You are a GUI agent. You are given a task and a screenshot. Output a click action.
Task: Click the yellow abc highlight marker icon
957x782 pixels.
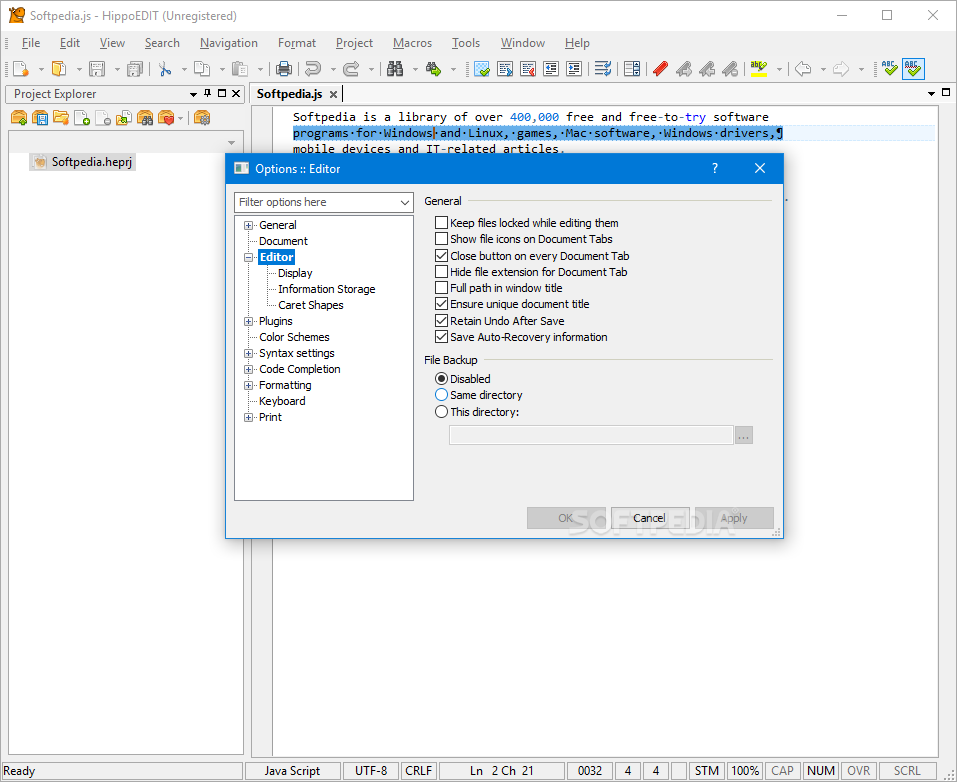click(759, 68)
